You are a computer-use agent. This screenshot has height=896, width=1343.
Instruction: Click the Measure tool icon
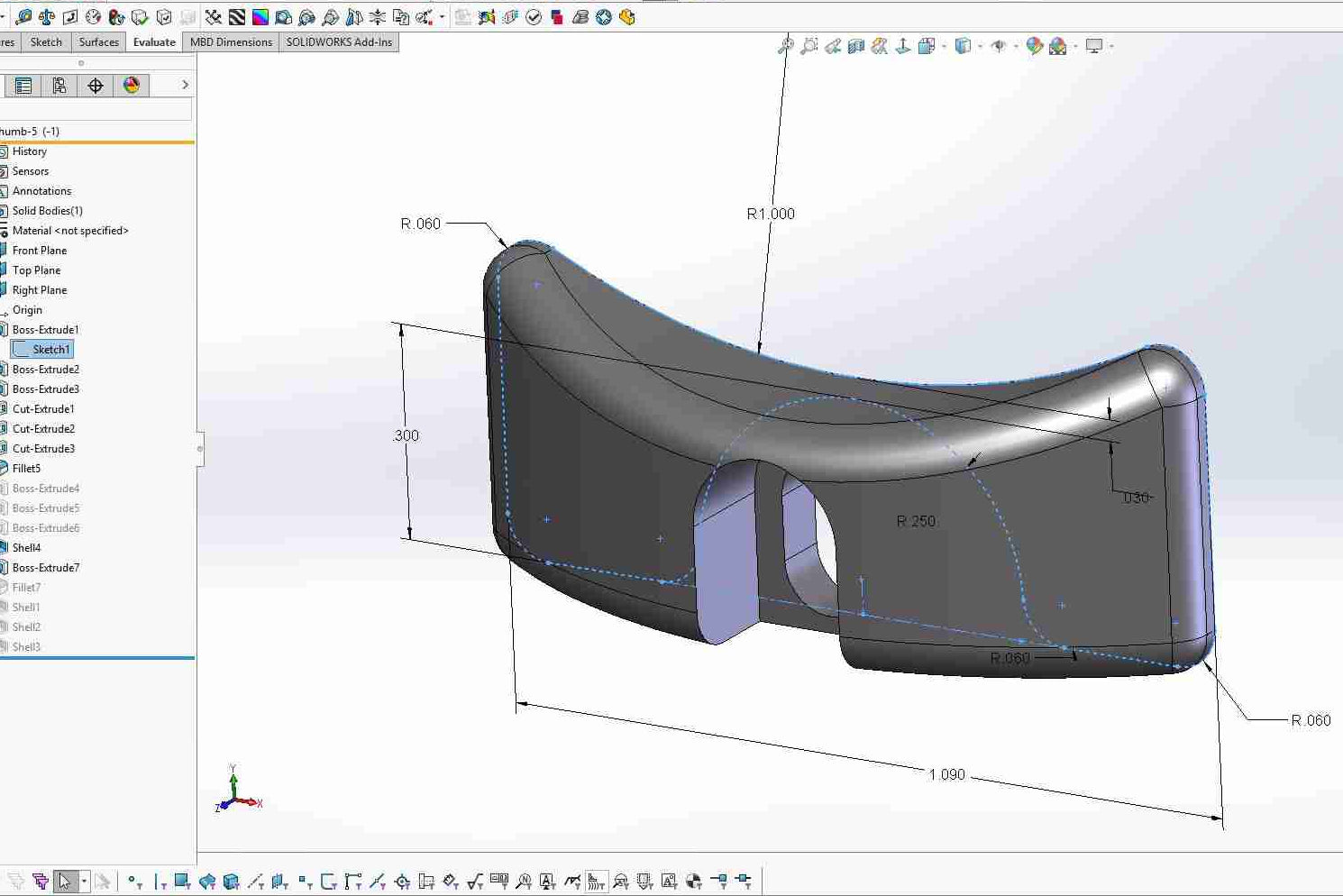[x=23, y=17]
